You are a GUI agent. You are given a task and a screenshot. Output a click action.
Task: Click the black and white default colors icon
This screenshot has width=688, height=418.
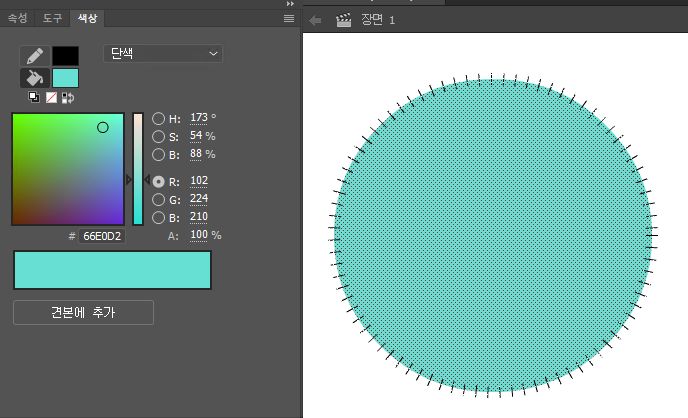[x=33, y=97]
